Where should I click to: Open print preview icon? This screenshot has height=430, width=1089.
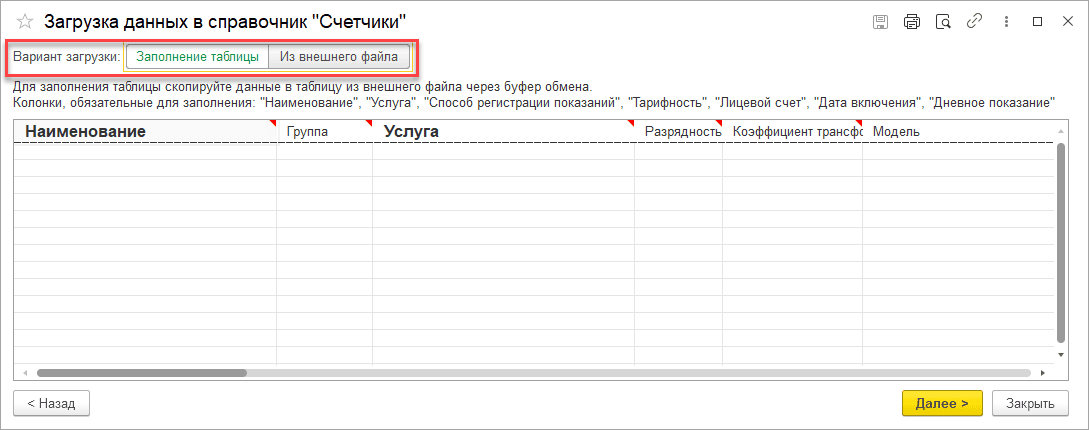pos(941,21)
